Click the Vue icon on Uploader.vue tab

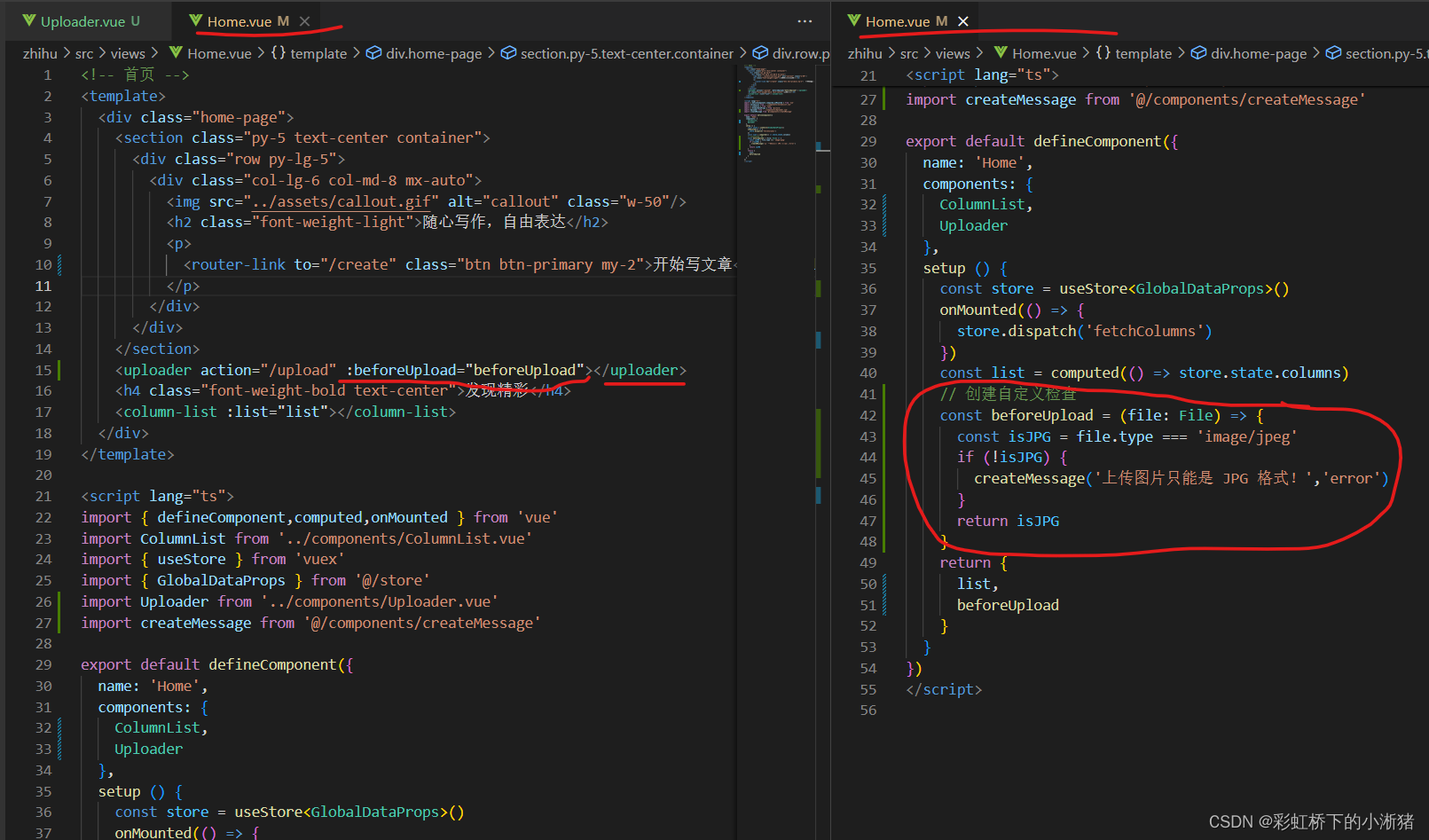pos(29,20)
